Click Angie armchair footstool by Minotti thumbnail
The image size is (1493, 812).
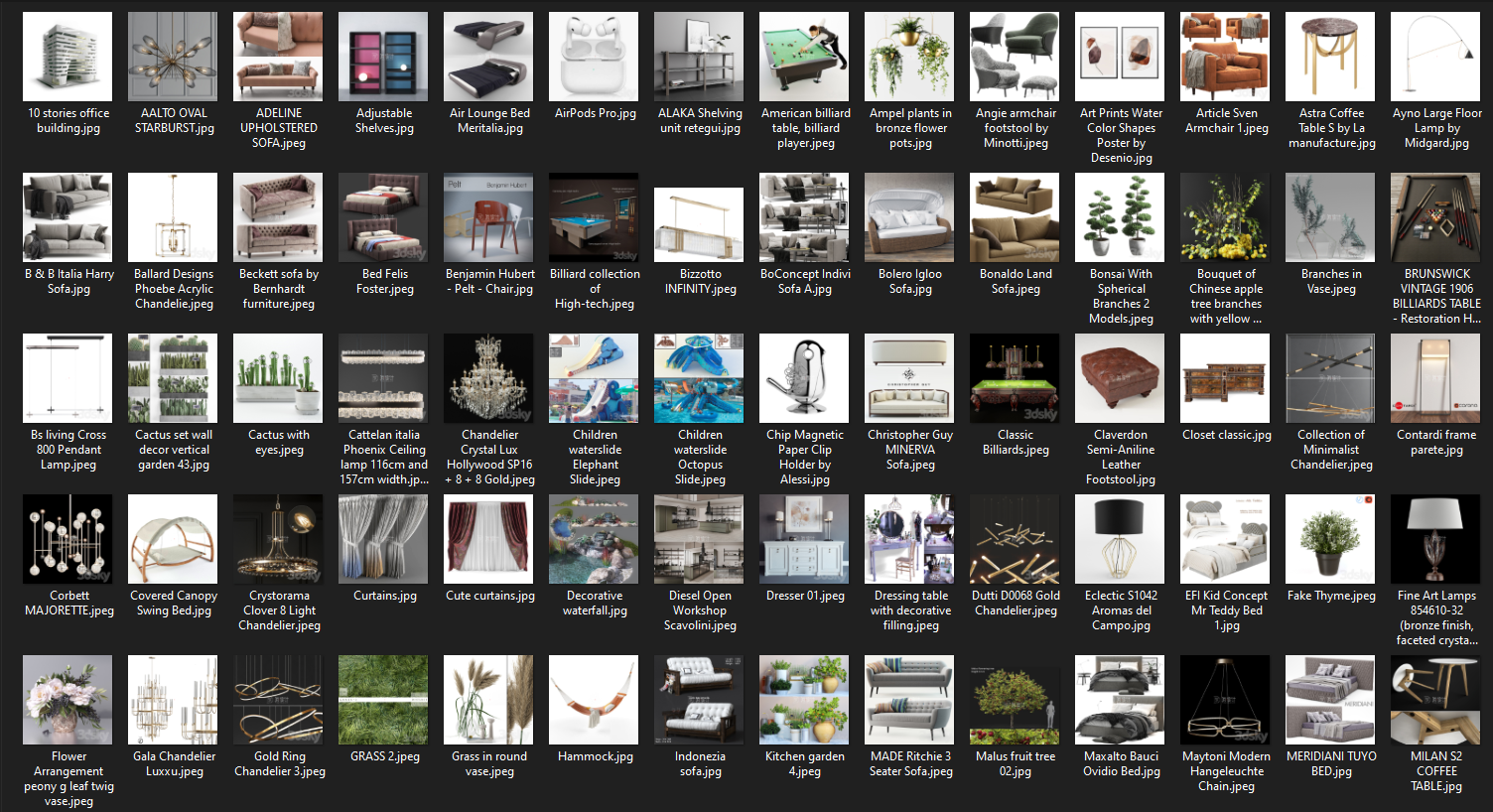tap(1016, 57)
